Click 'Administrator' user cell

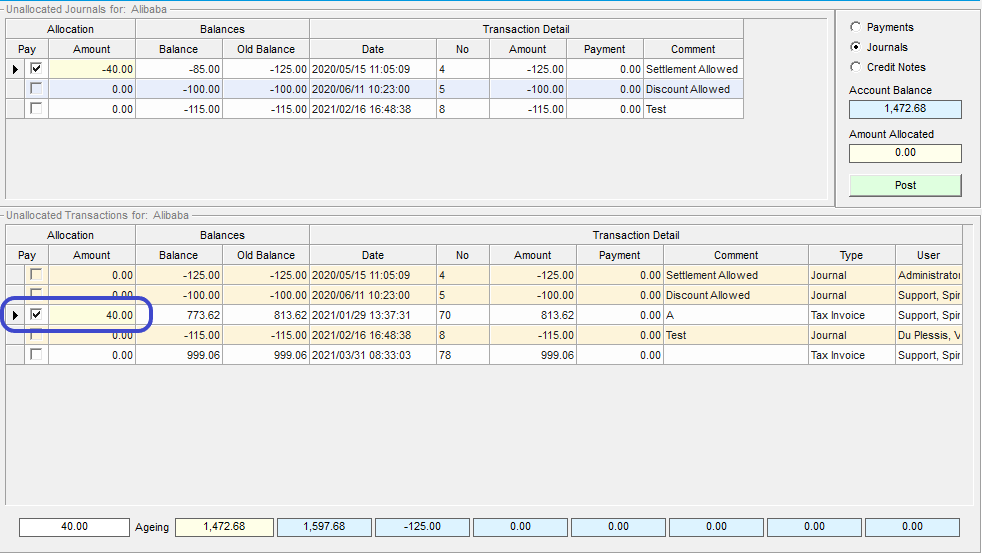click(929, 275)
